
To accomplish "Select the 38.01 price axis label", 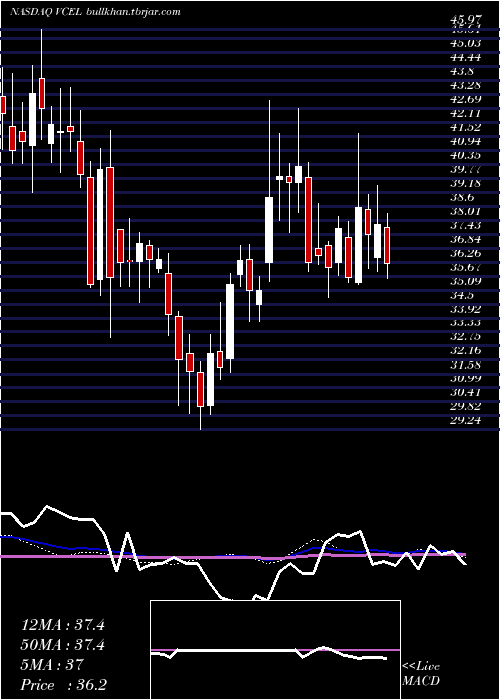I will click(466, 211).
